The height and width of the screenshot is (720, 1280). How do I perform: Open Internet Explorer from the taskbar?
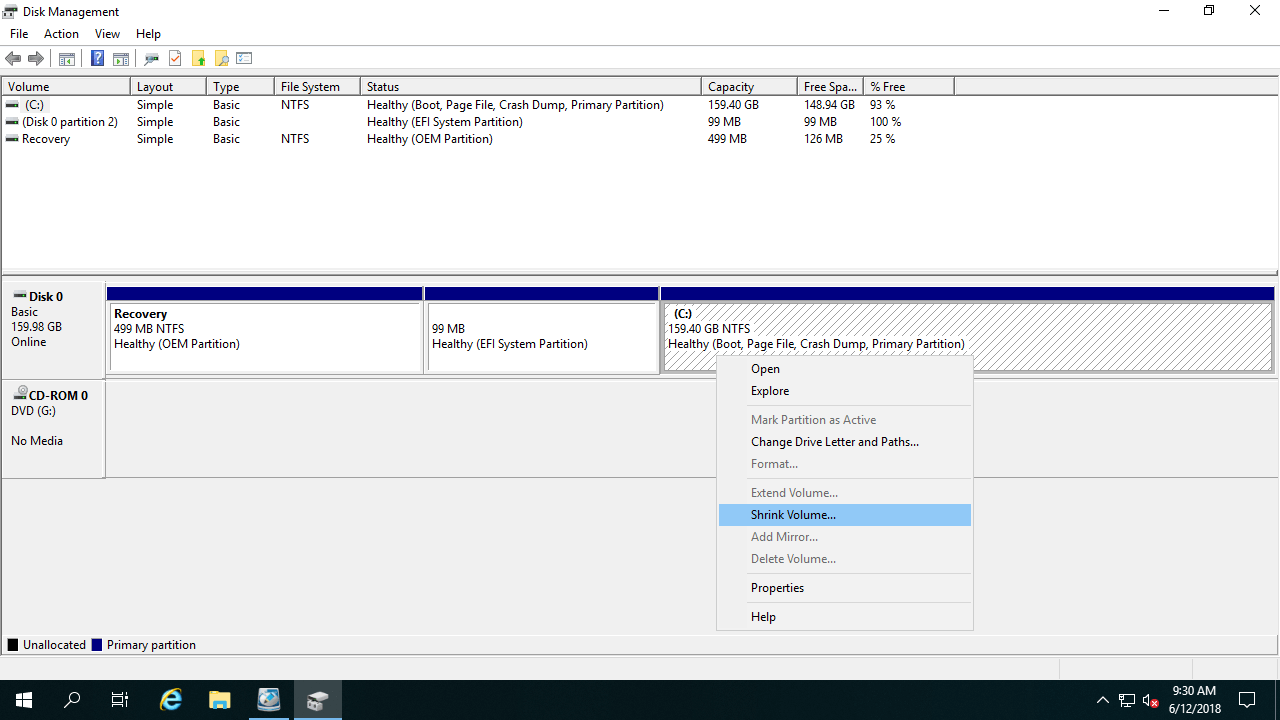point(170,699)
